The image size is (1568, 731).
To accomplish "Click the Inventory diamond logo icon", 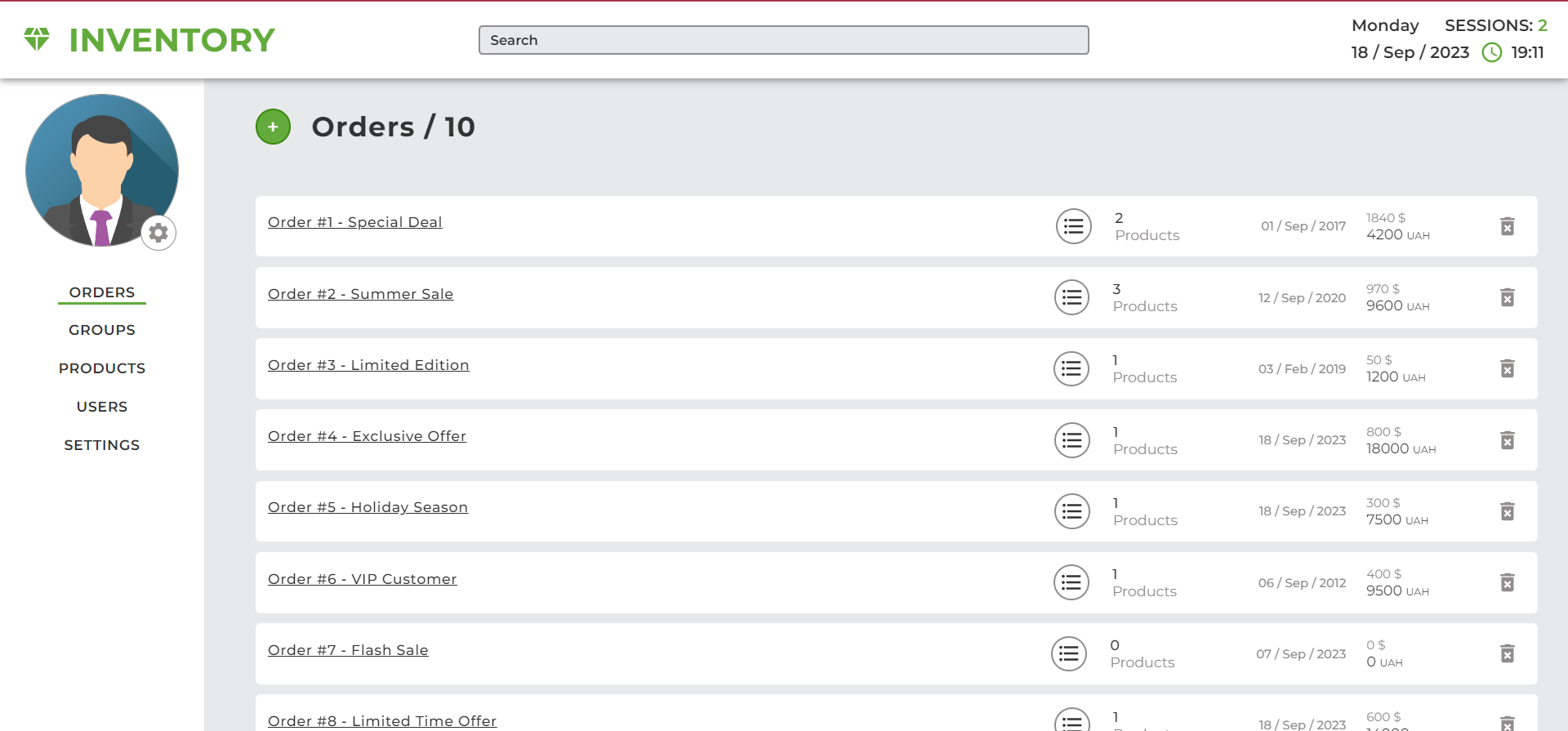I will 37,39.
